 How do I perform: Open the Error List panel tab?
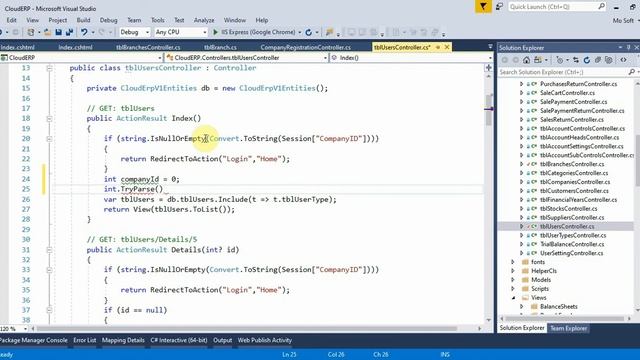tap(84, 340)
